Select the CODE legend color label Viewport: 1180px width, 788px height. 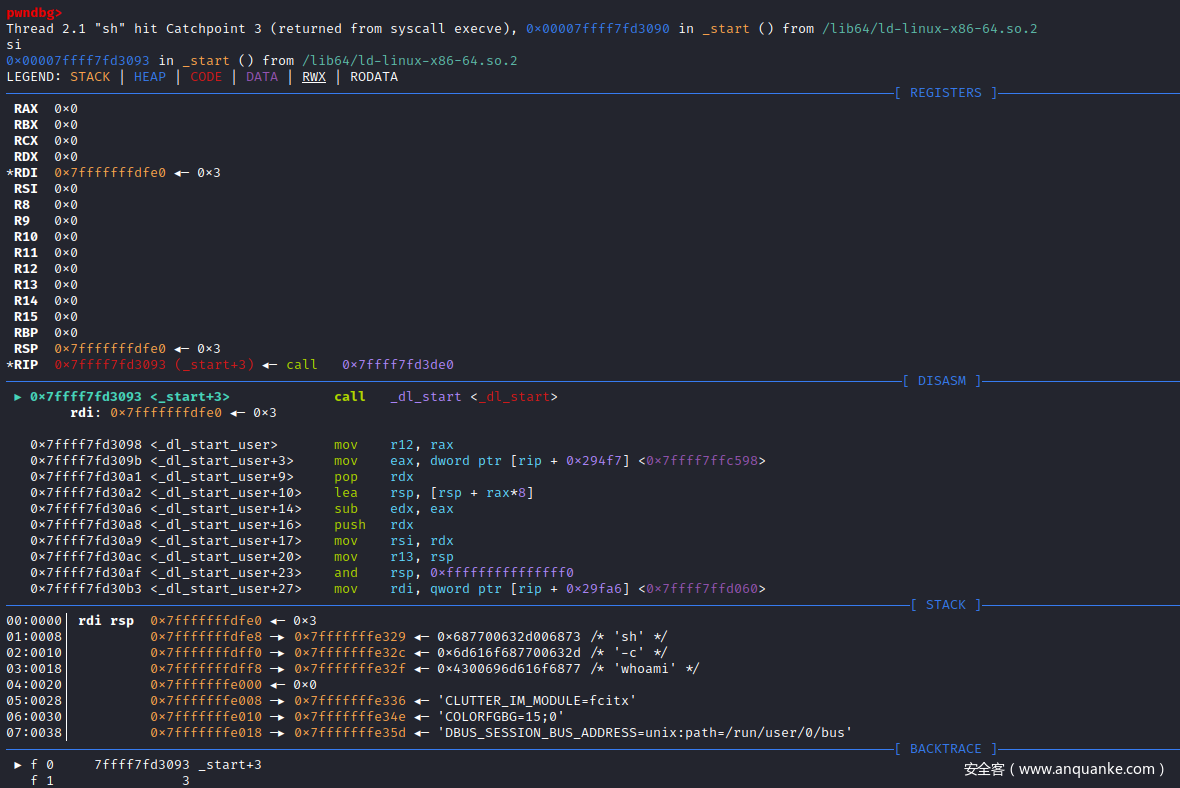(x=206, y=77)
